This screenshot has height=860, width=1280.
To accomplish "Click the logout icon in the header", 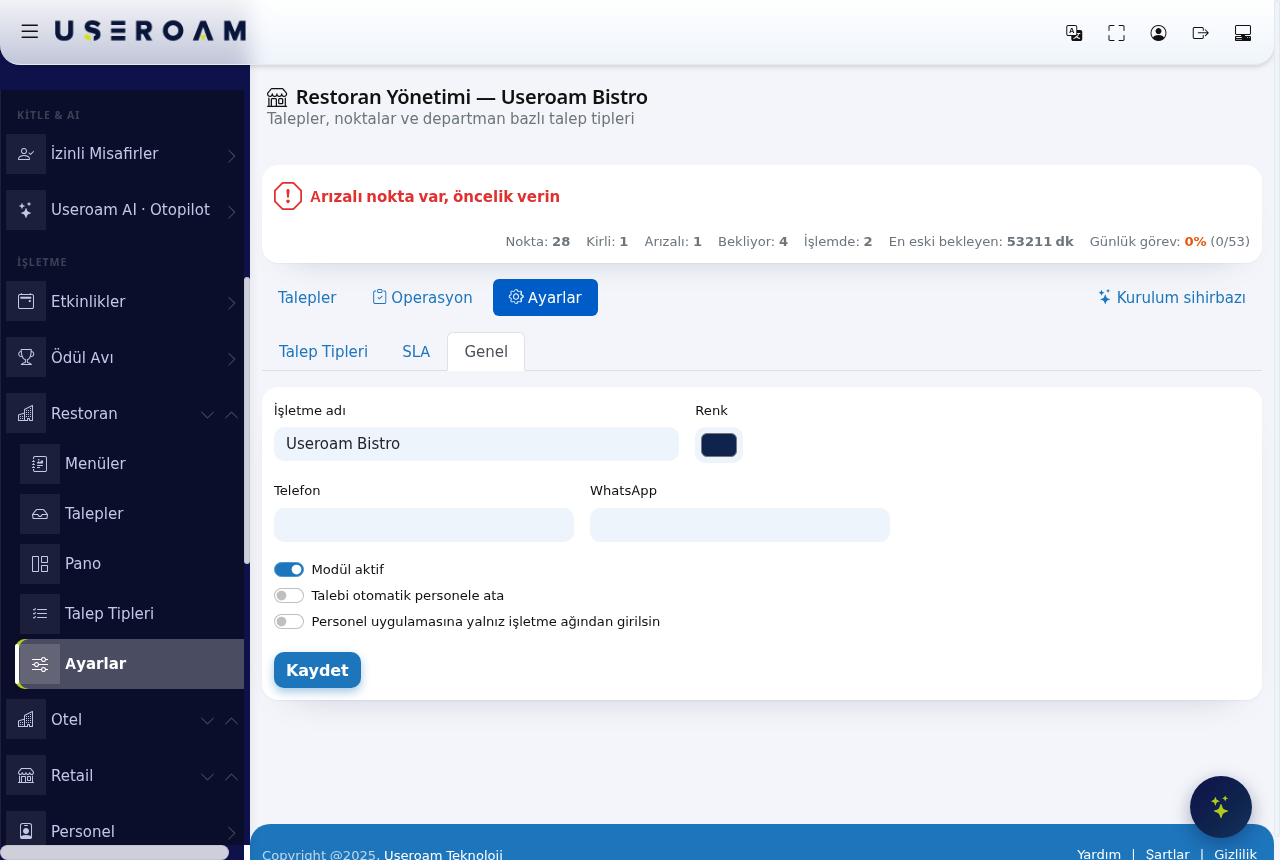I will click(x=1201, y=33).
